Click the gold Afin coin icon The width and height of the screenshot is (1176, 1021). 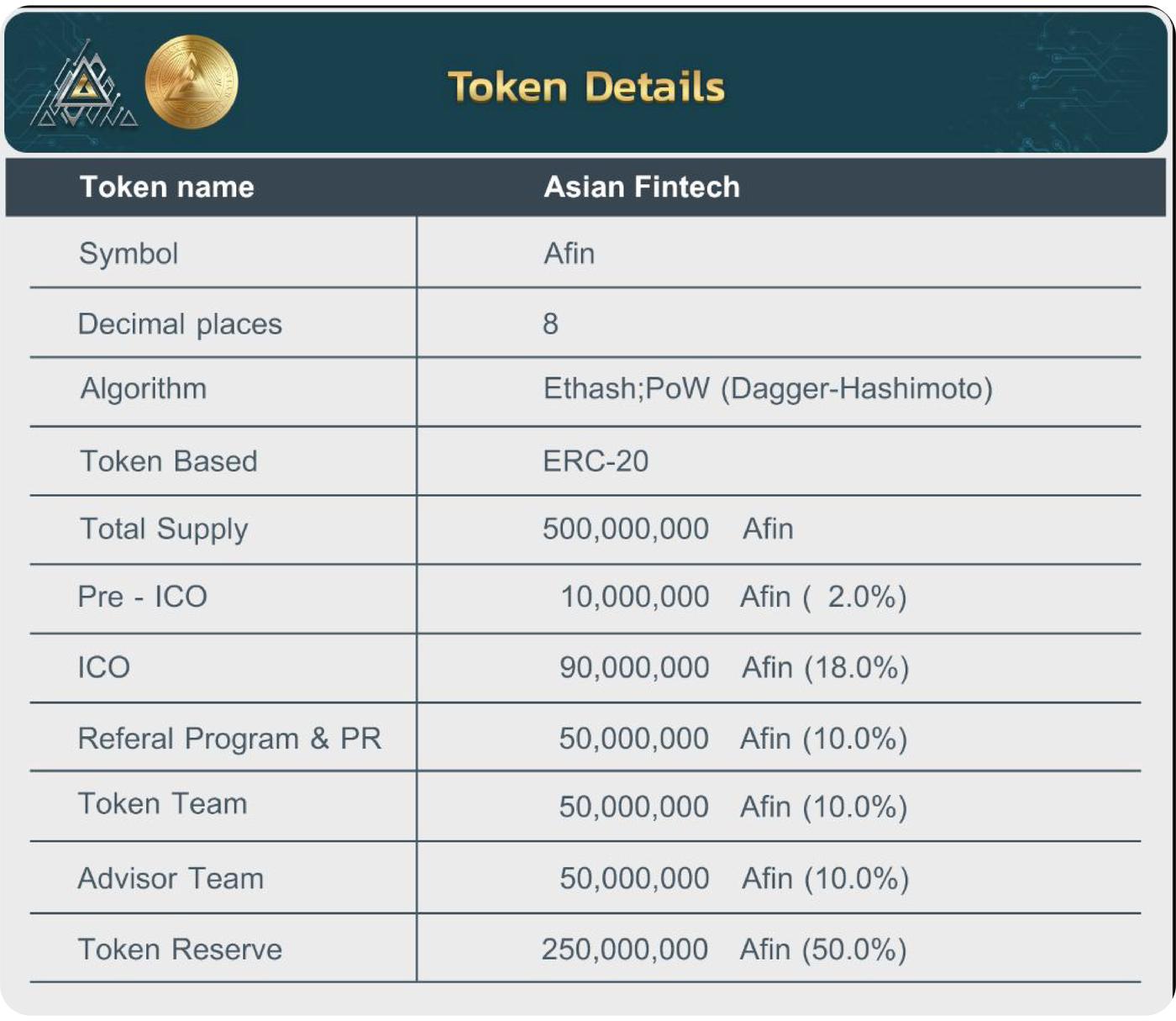click(x=192, y=82)
